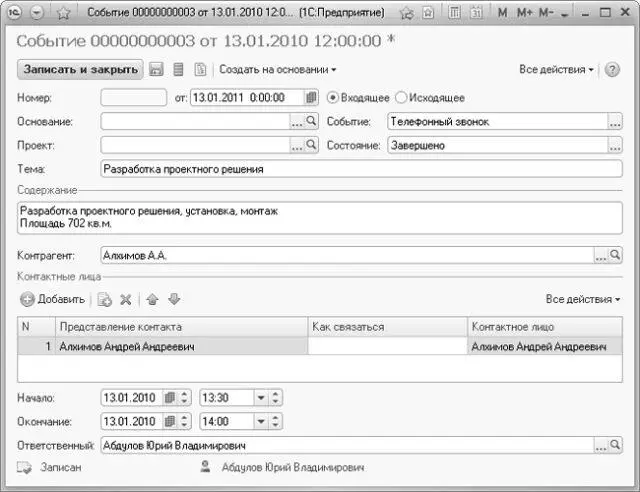Click the copy row icon in contacts toolbar
Screen dimensions: 640x492
(104, 300)
